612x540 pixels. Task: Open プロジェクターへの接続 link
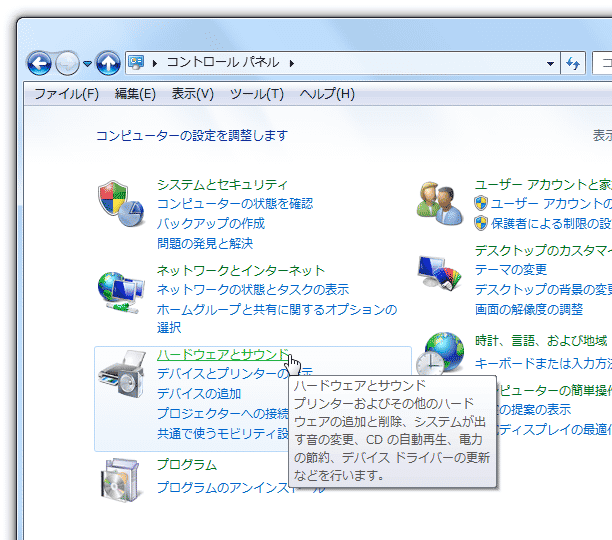click(x=222, y=413)
